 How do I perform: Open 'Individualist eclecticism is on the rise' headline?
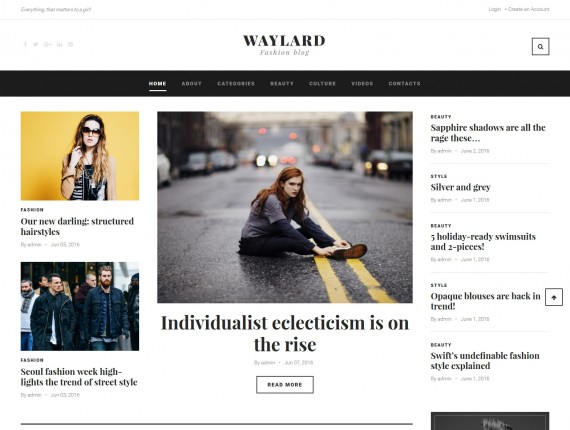[x=285, y=333]
